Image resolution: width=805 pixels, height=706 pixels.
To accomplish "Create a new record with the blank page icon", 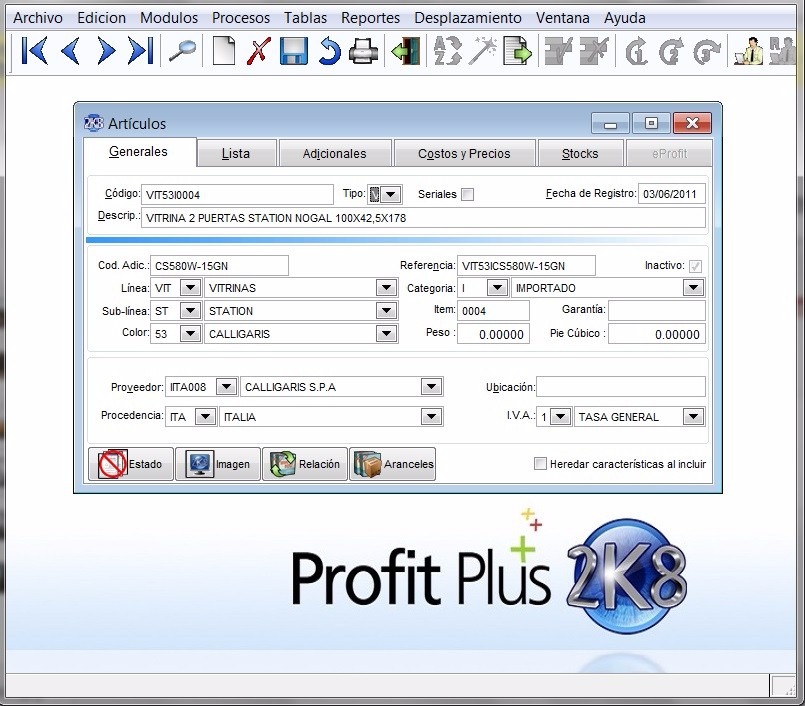I will coord(223,51).
